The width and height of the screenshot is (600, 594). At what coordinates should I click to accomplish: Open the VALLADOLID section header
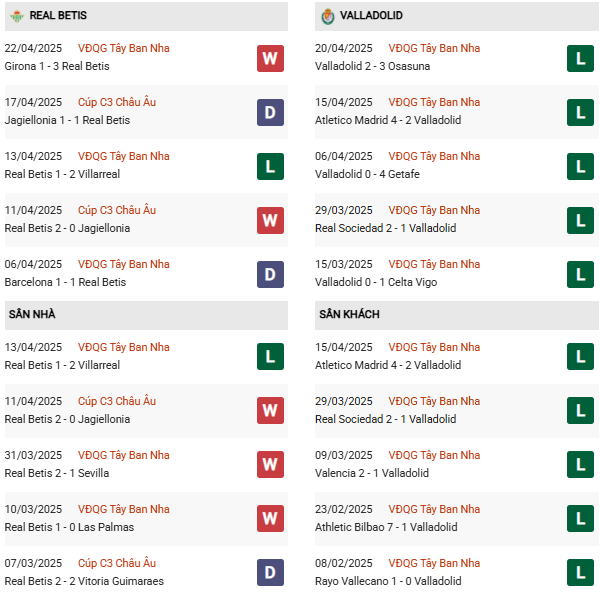tap(371, 16)
